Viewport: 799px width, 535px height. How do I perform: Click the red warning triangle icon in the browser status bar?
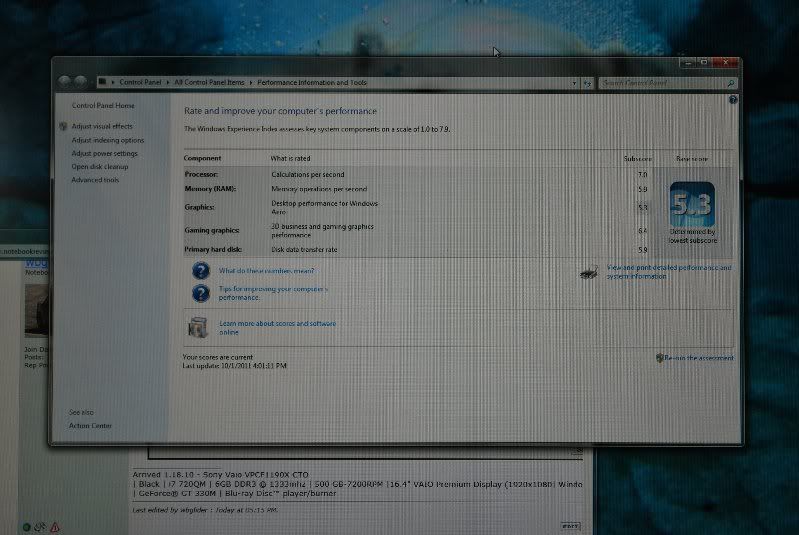55,527
